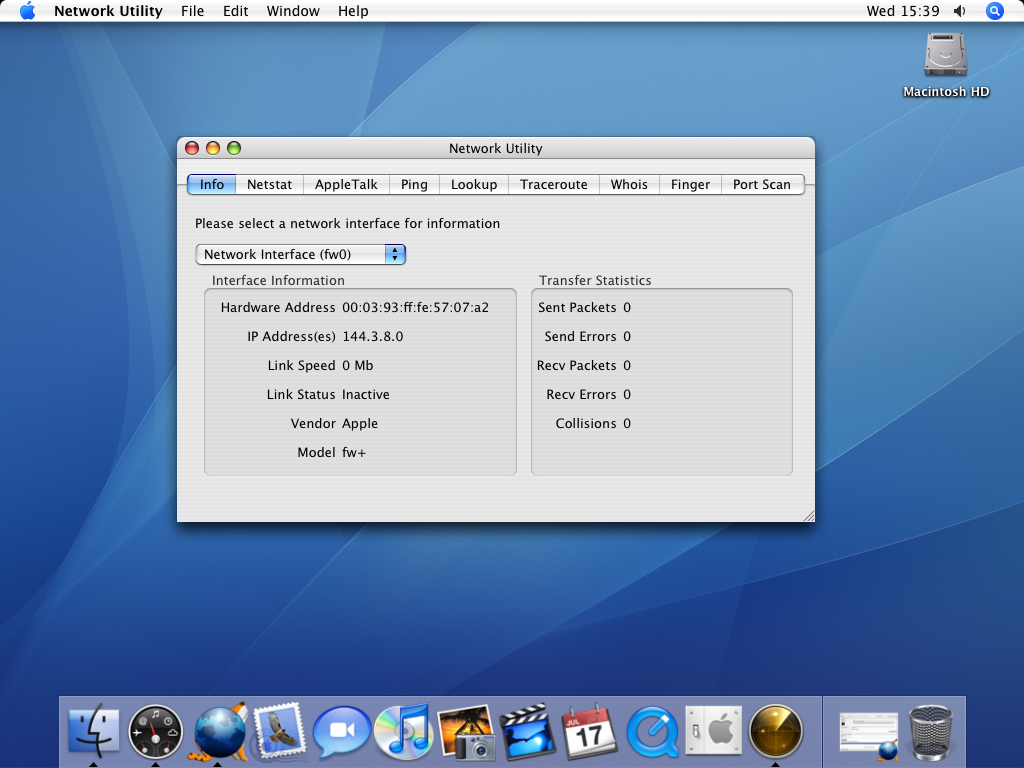This screenshot has height=768, width=1024.
Task: Switch to the Netstat tab
Action: (269, 185)
